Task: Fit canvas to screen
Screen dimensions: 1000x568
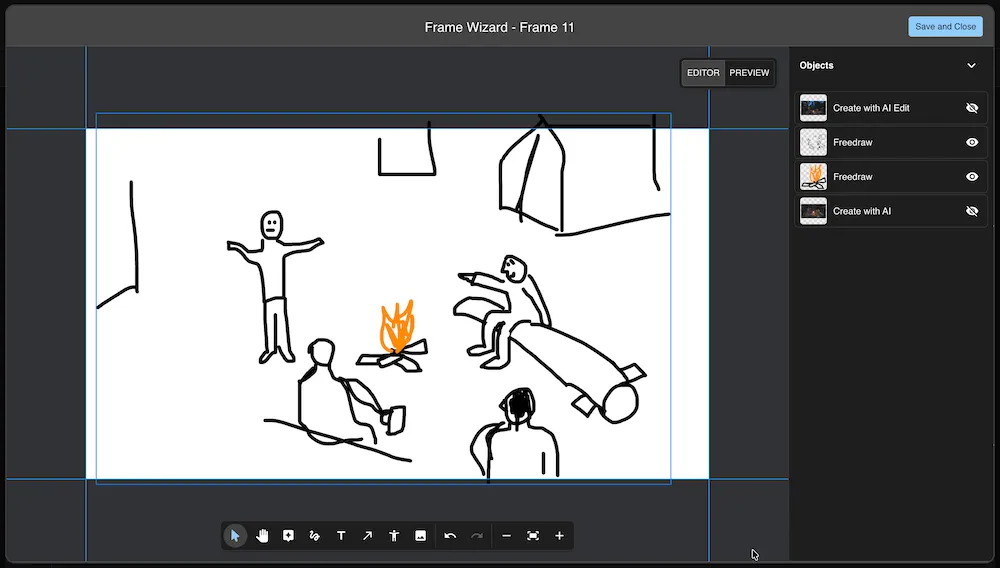Action: coord(533,535)
